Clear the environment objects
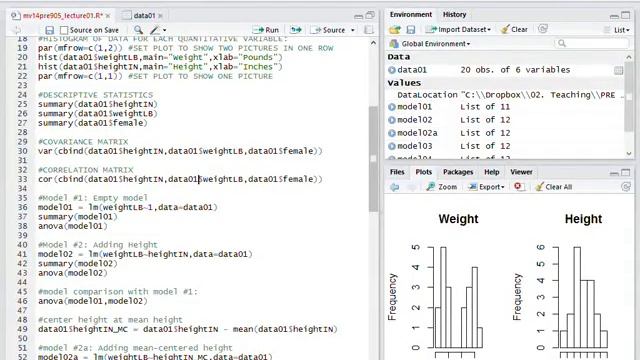 click(x=514, y=29)
